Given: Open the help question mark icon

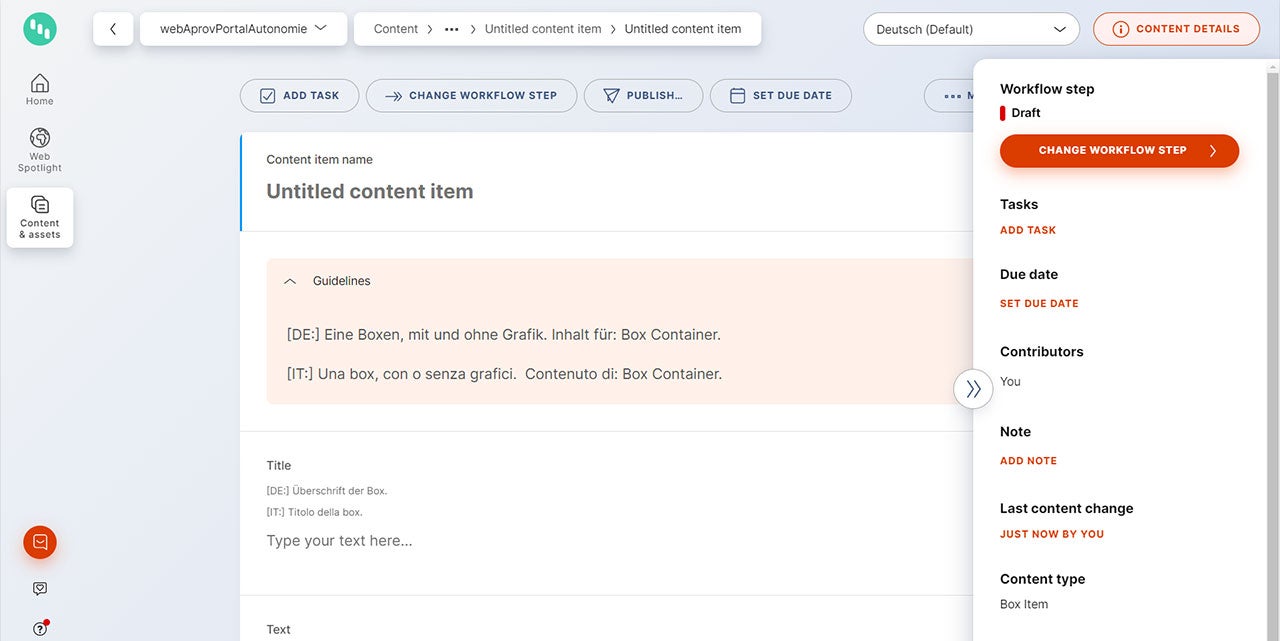Looking at the screenshot, I should 40,629.
